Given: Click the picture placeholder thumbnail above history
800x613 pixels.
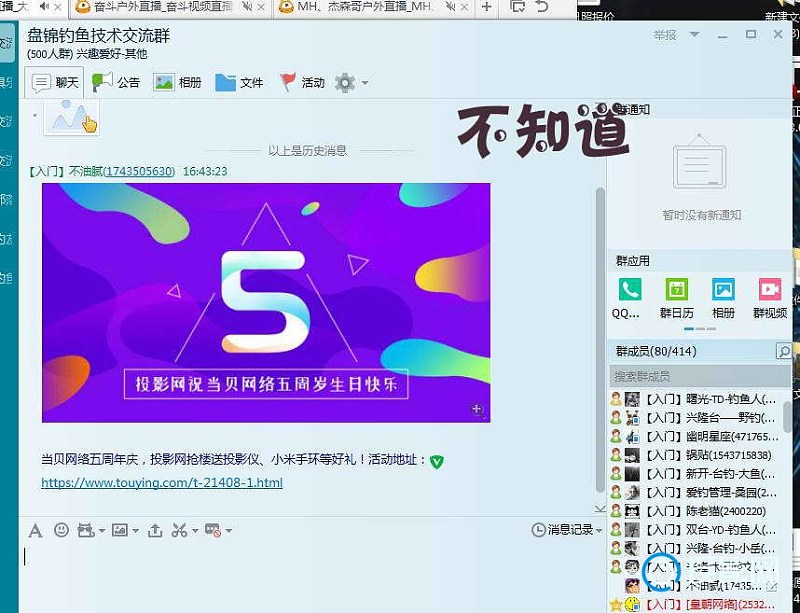Looking at the screenshot, I should pyautogui.click(x=71, y=117).
